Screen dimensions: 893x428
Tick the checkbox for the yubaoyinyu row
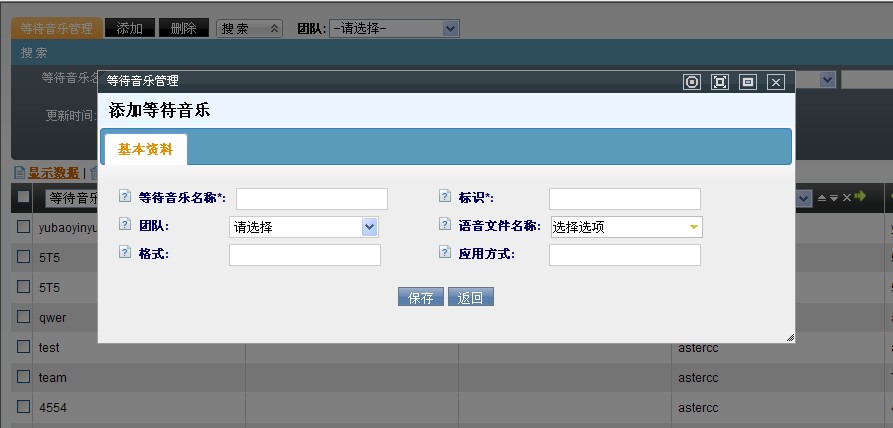tap(23, 227)
